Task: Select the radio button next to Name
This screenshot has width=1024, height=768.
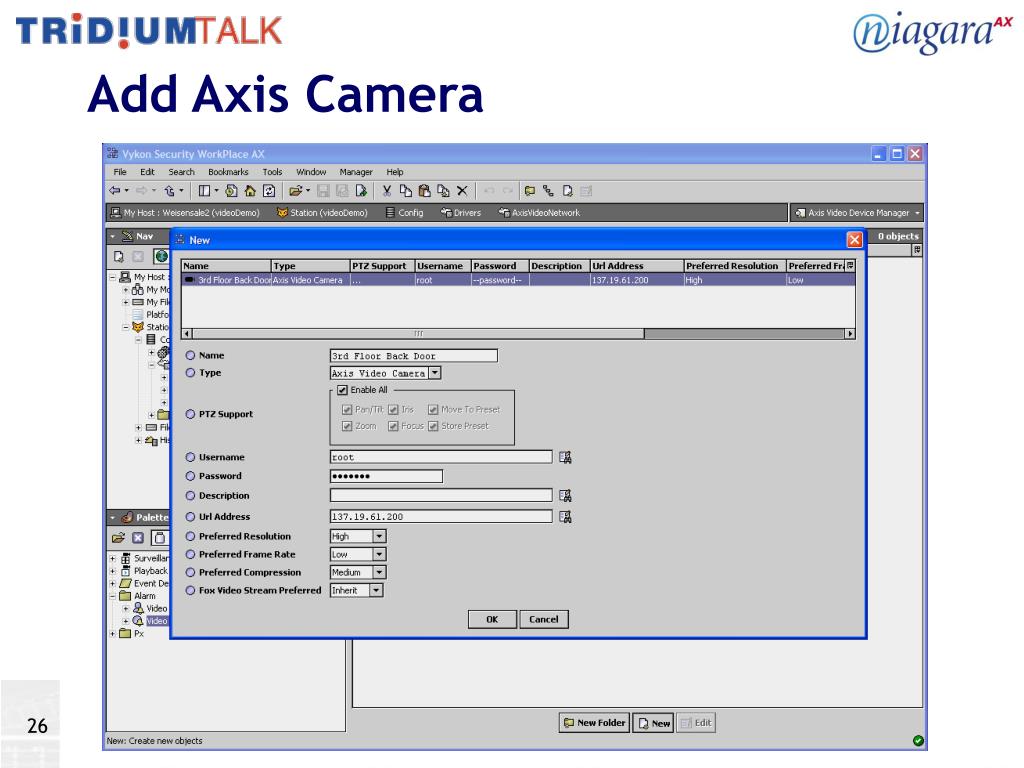Action: pyautogui.click(x=190, y=355)
